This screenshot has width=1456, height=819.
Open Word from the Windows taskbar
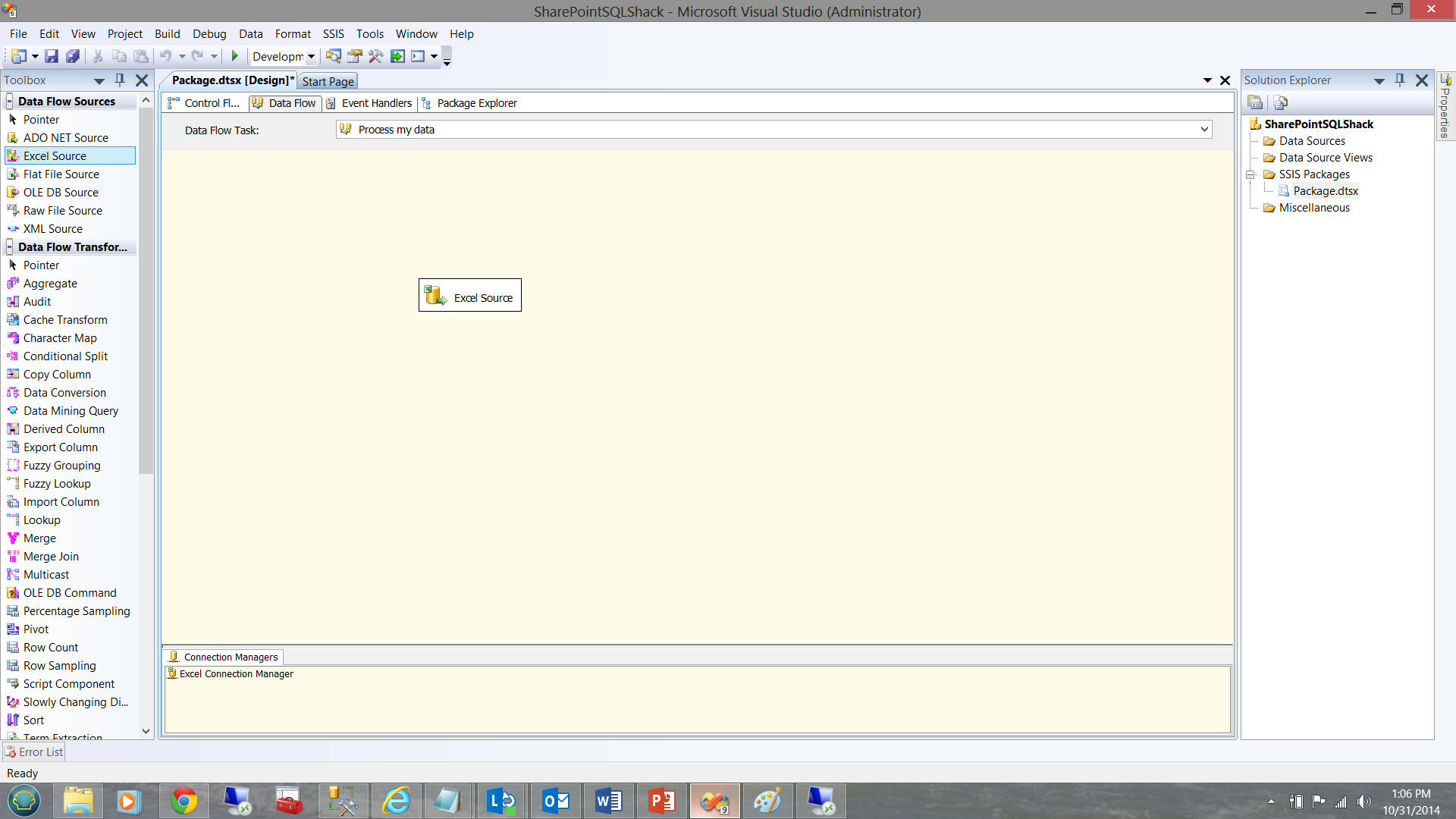[x=608, y=801]
